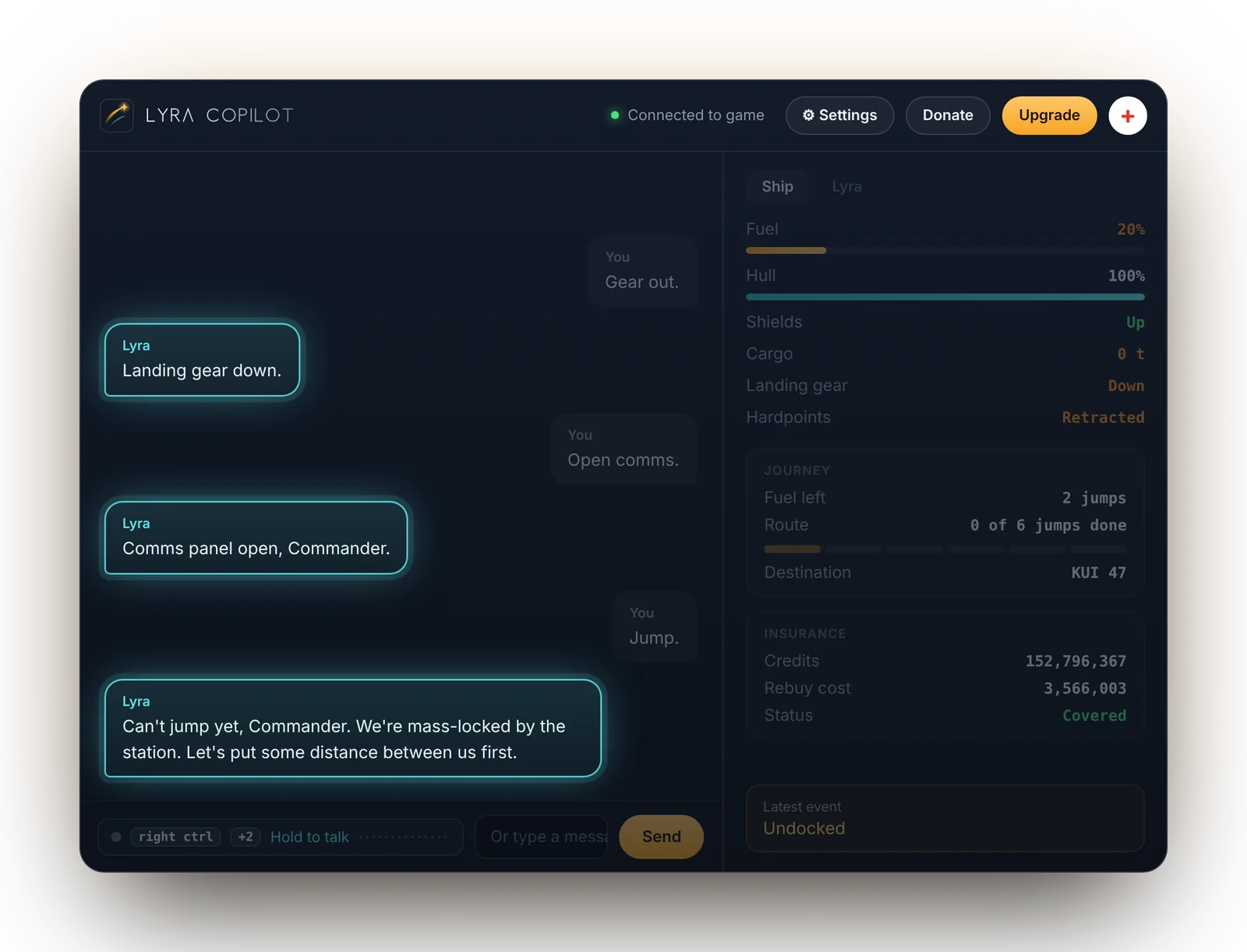Click the Donate button
This screenshot has width=1247, height=952.
click(x=948, y=115)
